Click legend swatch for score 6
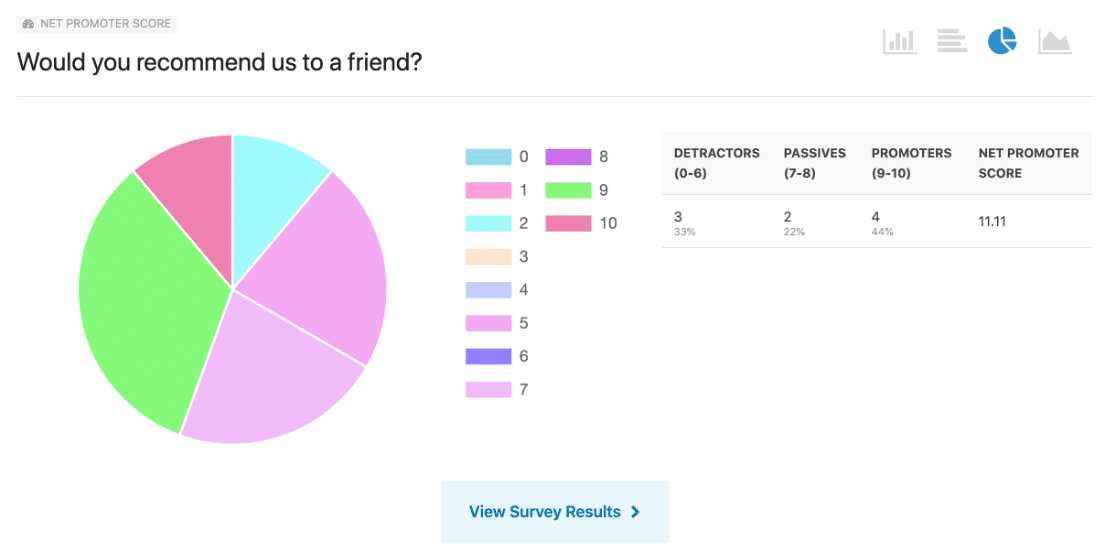Viewport: 1116px width, 553px height. coord(487,356)
